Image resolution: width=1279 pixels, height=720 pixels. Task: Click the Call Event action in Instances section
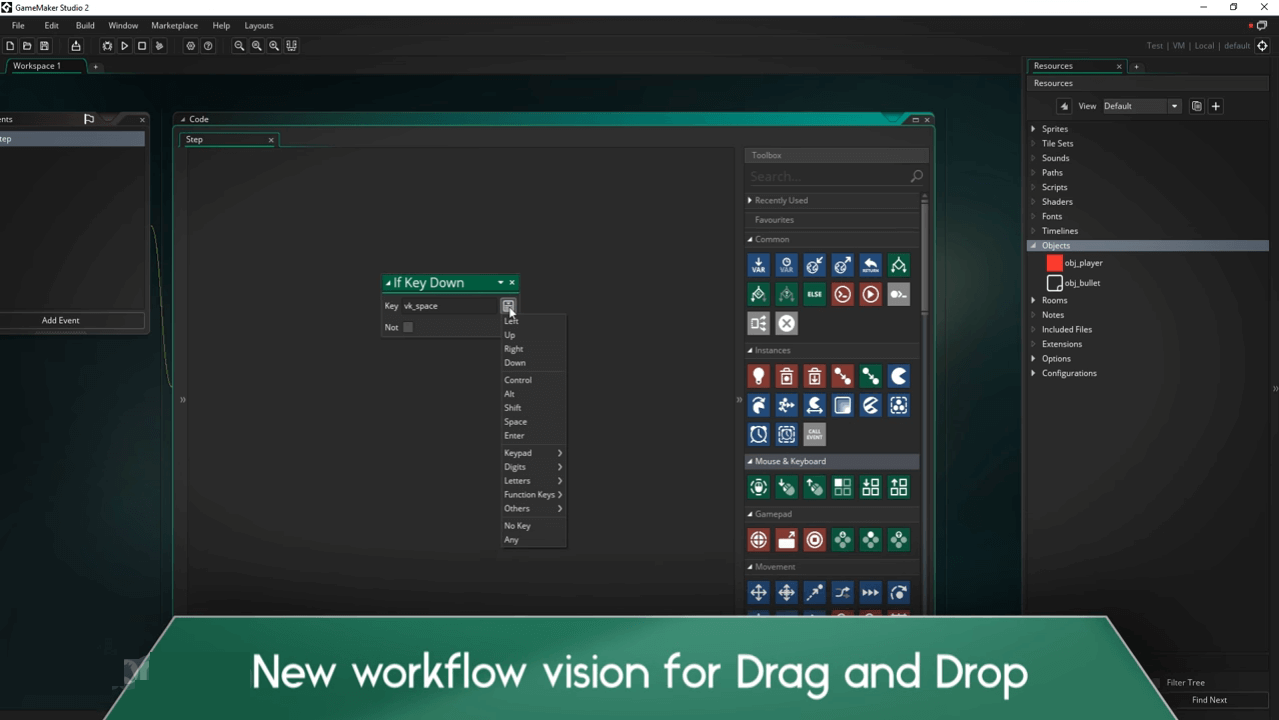(x=814, y=433)
